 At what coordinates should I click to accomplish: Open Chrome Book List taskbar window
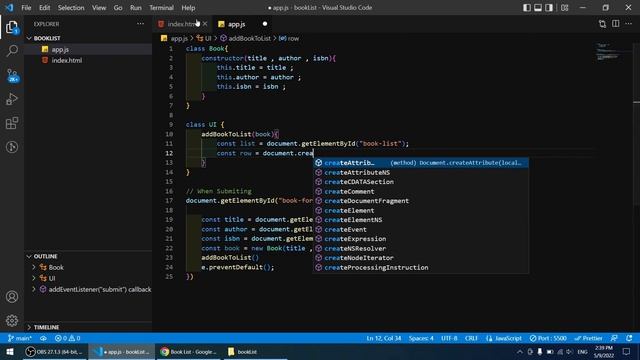coord(188,352)
